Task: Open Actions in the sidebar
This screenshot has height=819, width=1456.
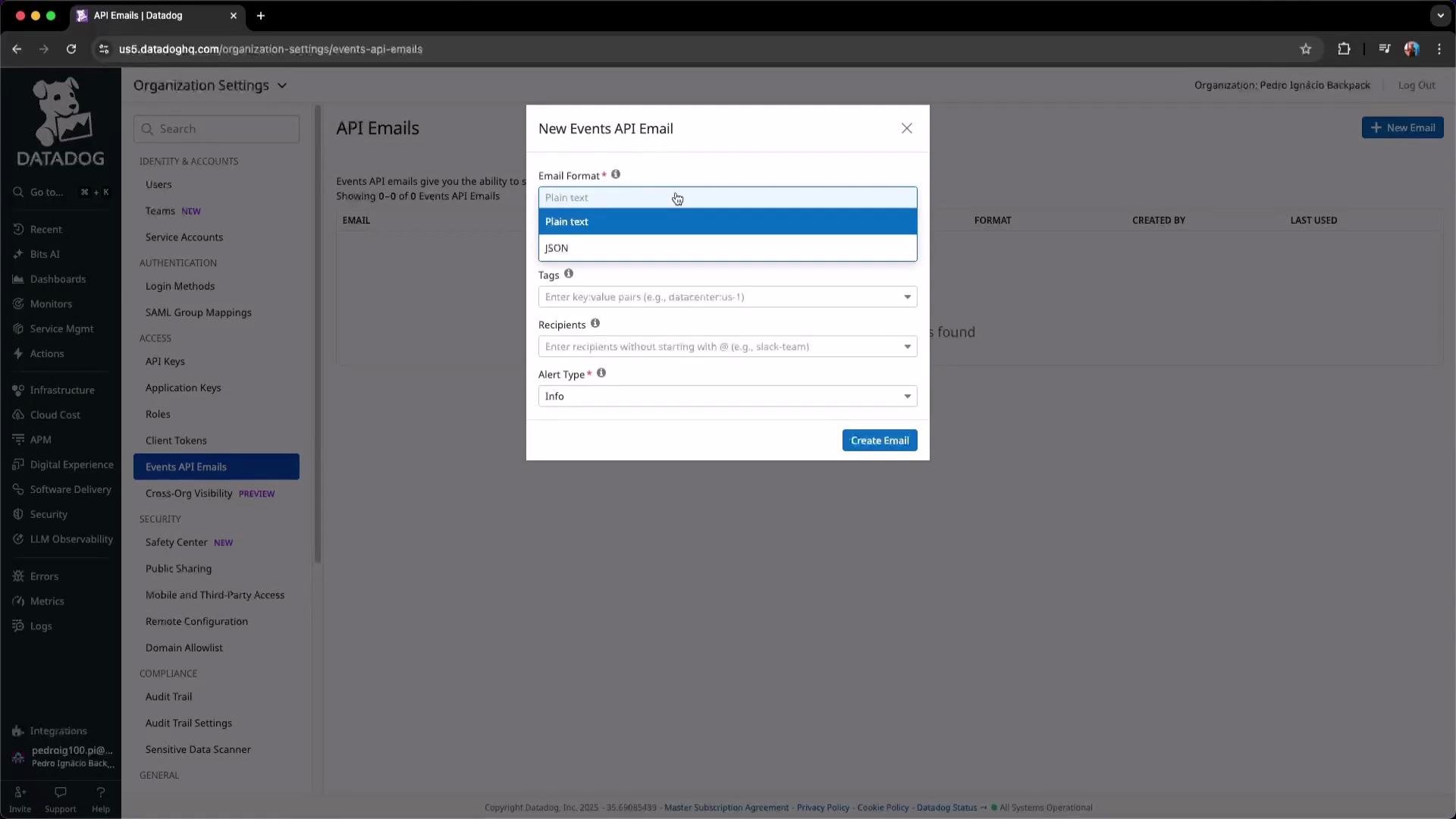Action: (47, 353)
